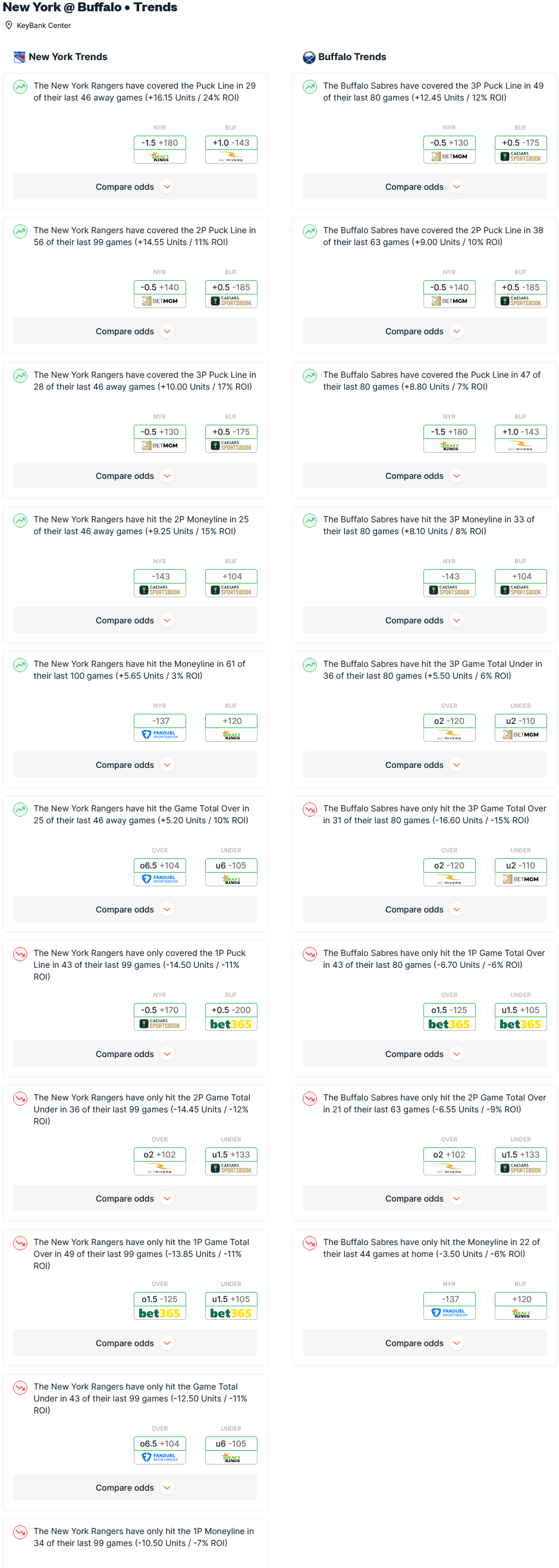Click the red downtrend icon on Rangers 1P Moneyline trend
The width and height of the screenshot is (559, 1568).
click(20, 1532)
